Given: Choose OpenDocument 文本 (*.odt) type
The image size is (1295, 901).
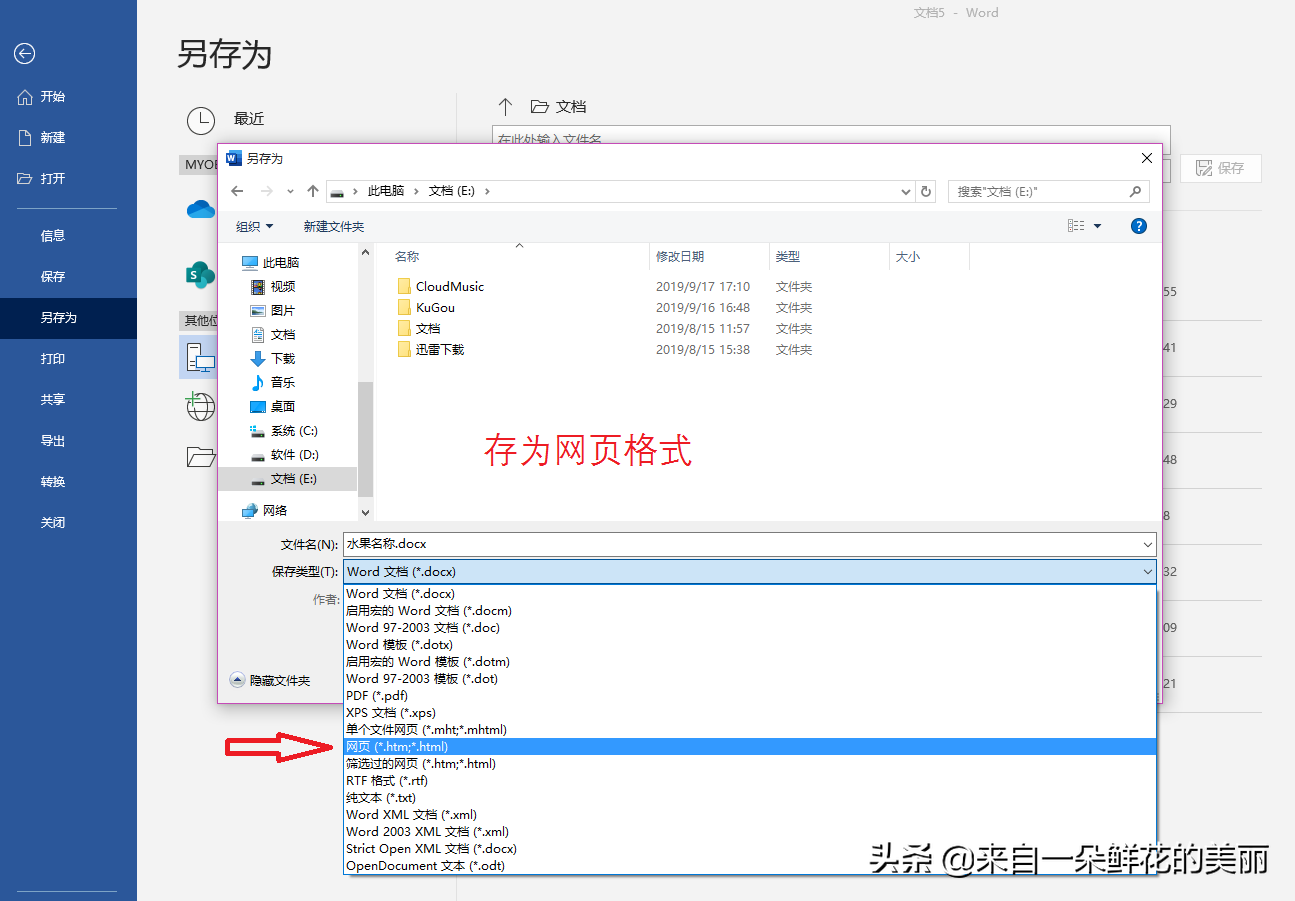Looking at the screenshot, I should pyautogui.click(x=750, y=866).
